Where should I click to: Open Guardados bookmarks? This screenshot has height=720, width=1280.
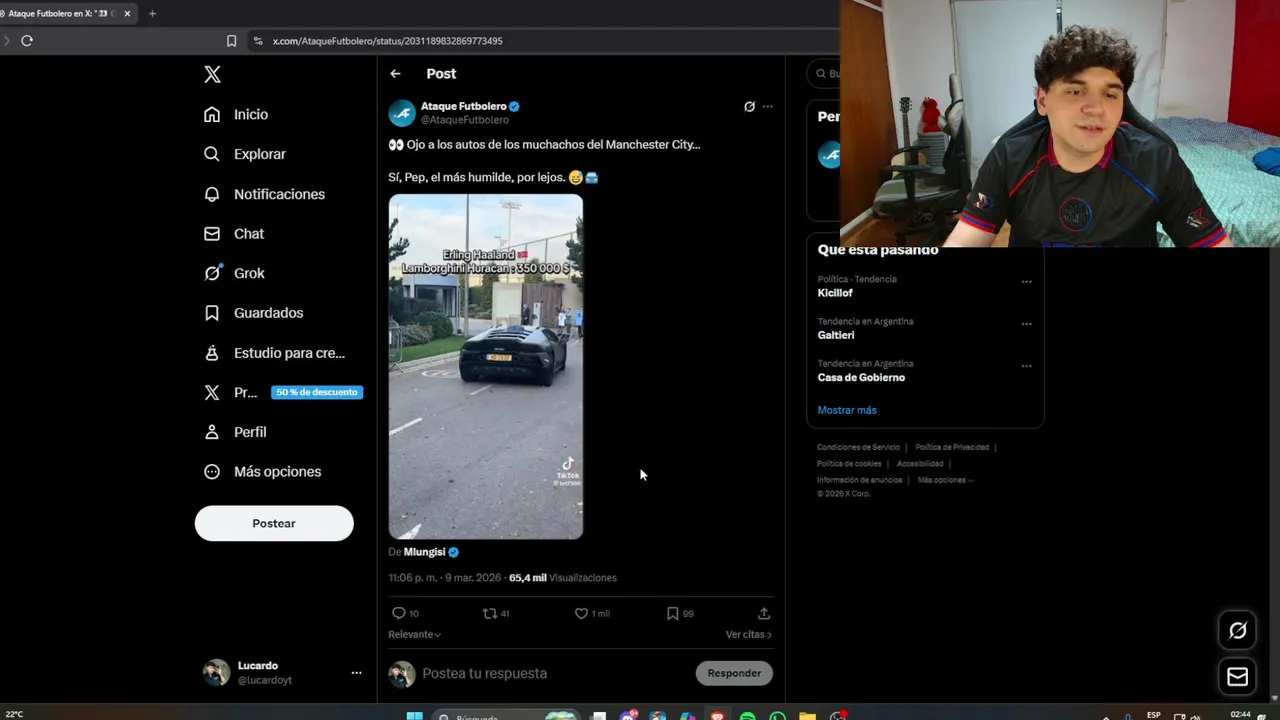point(253,313)
